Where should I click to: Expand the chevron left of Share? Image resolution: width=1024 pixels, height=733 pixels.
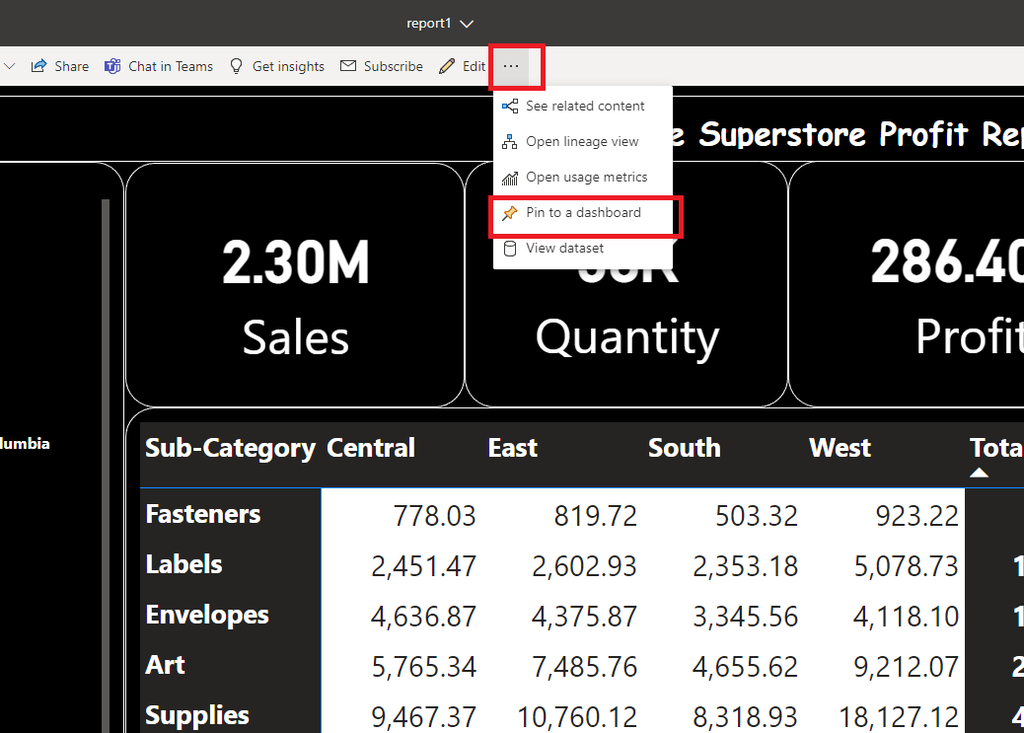10,66
